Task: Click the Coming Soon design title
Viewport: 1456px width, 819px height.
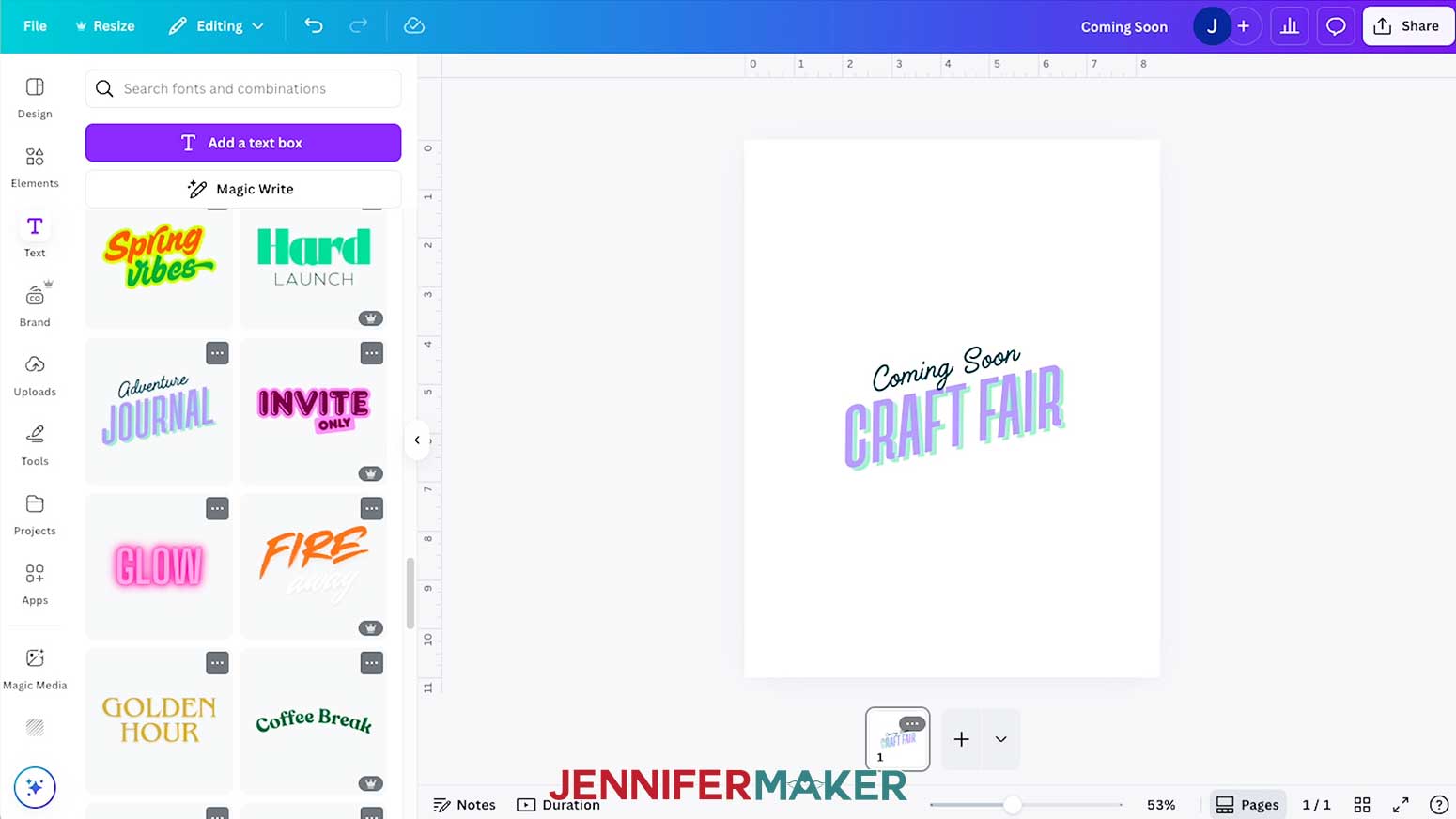Action: pyautogui.click(x=1124, y=27)
